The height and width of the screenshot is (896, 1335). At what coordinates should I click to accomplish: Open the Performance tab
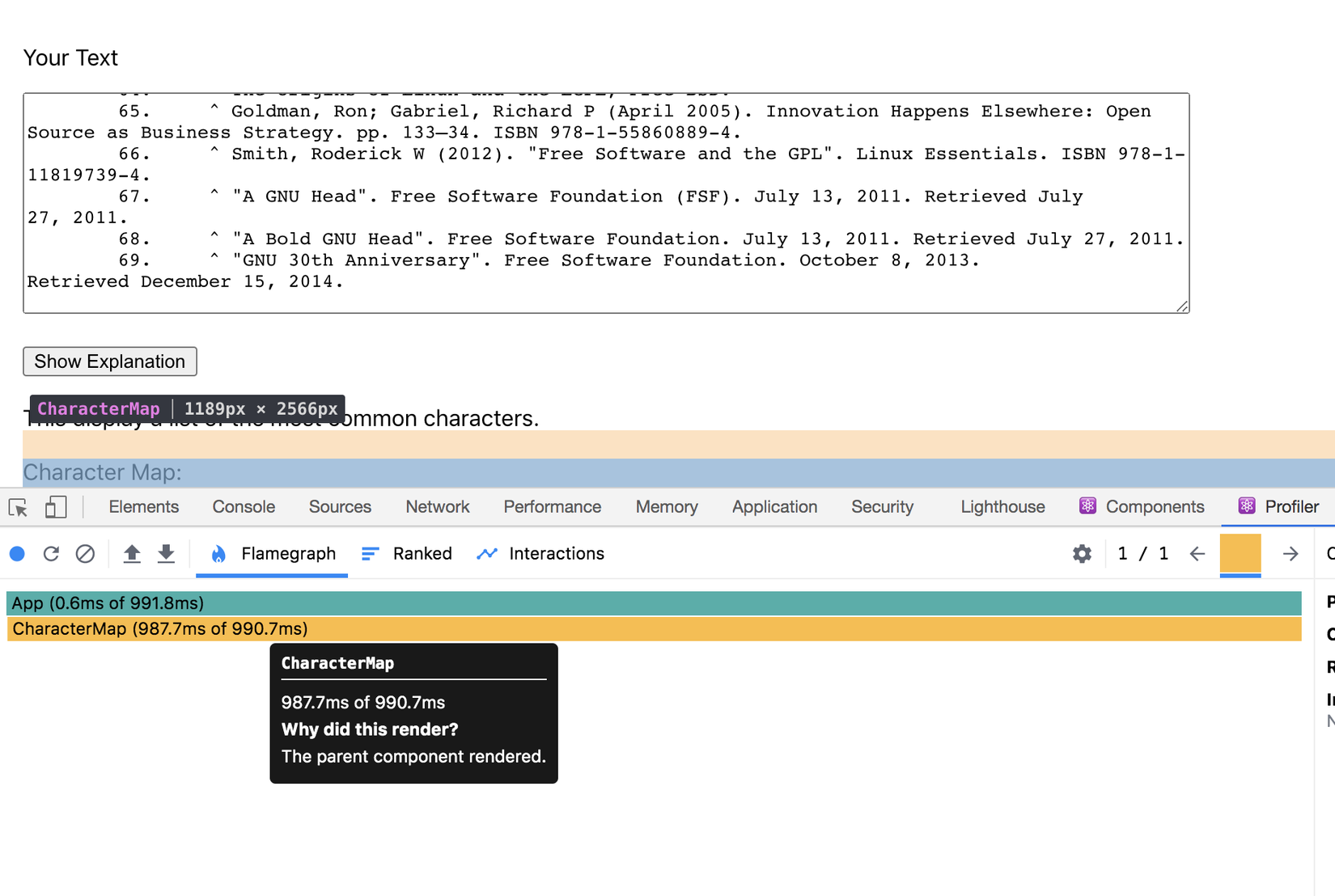click(553, 507)
